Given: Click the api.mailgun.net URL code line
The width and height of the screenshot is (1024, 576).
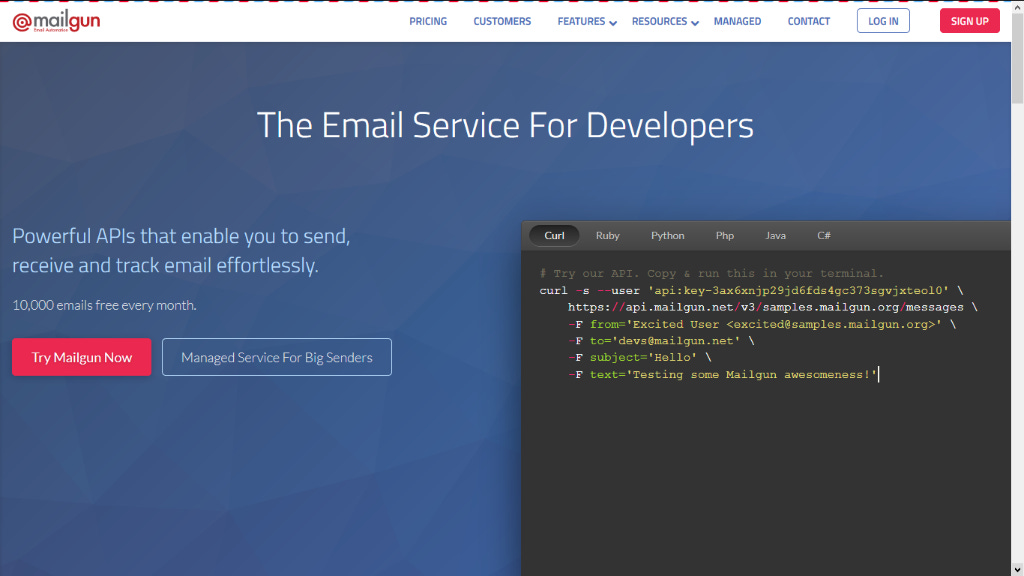Looking at the screenshot, I should point(772,308).
